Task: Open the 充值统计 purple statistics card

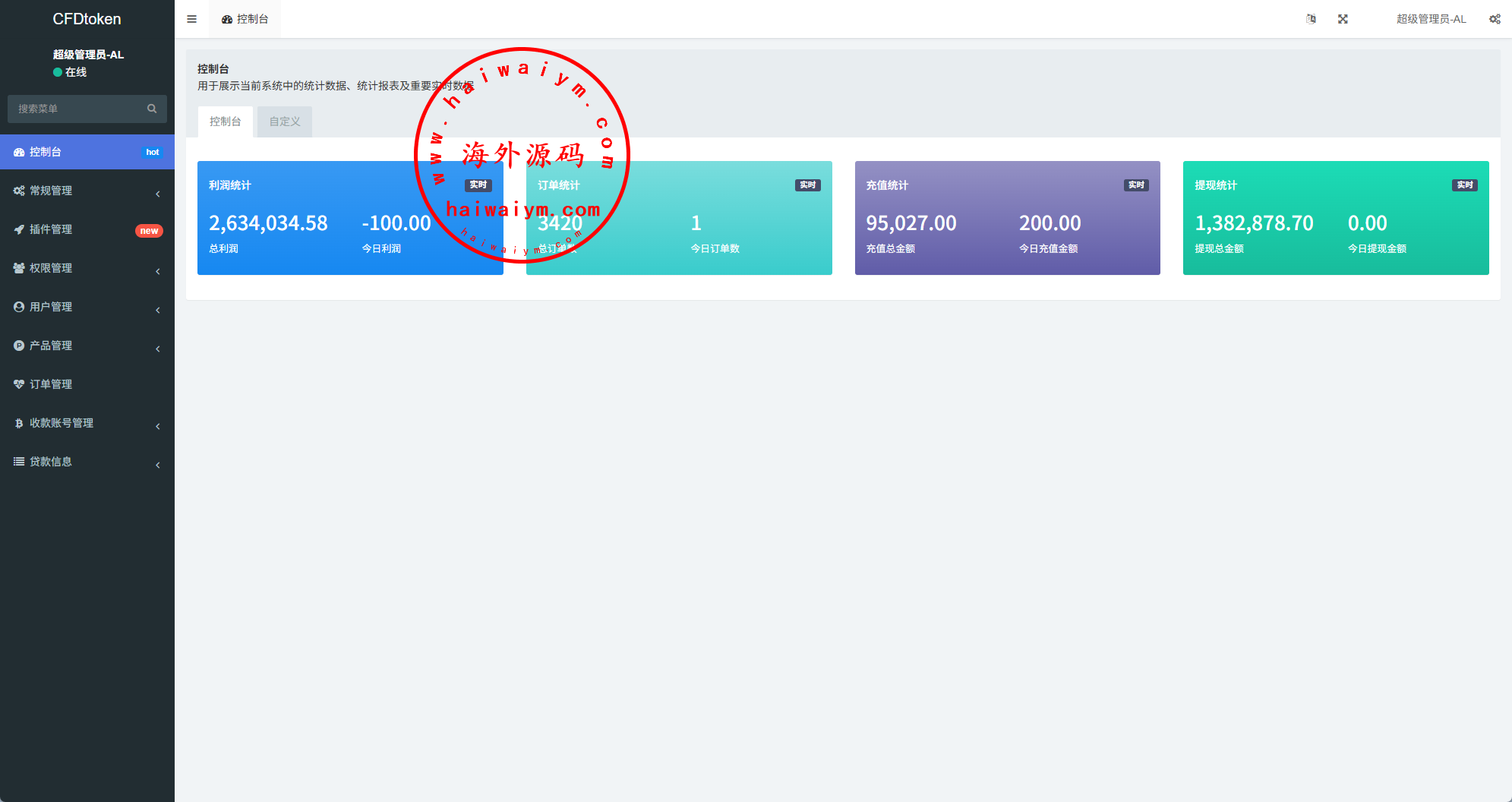Action: tap(1007, 218)
